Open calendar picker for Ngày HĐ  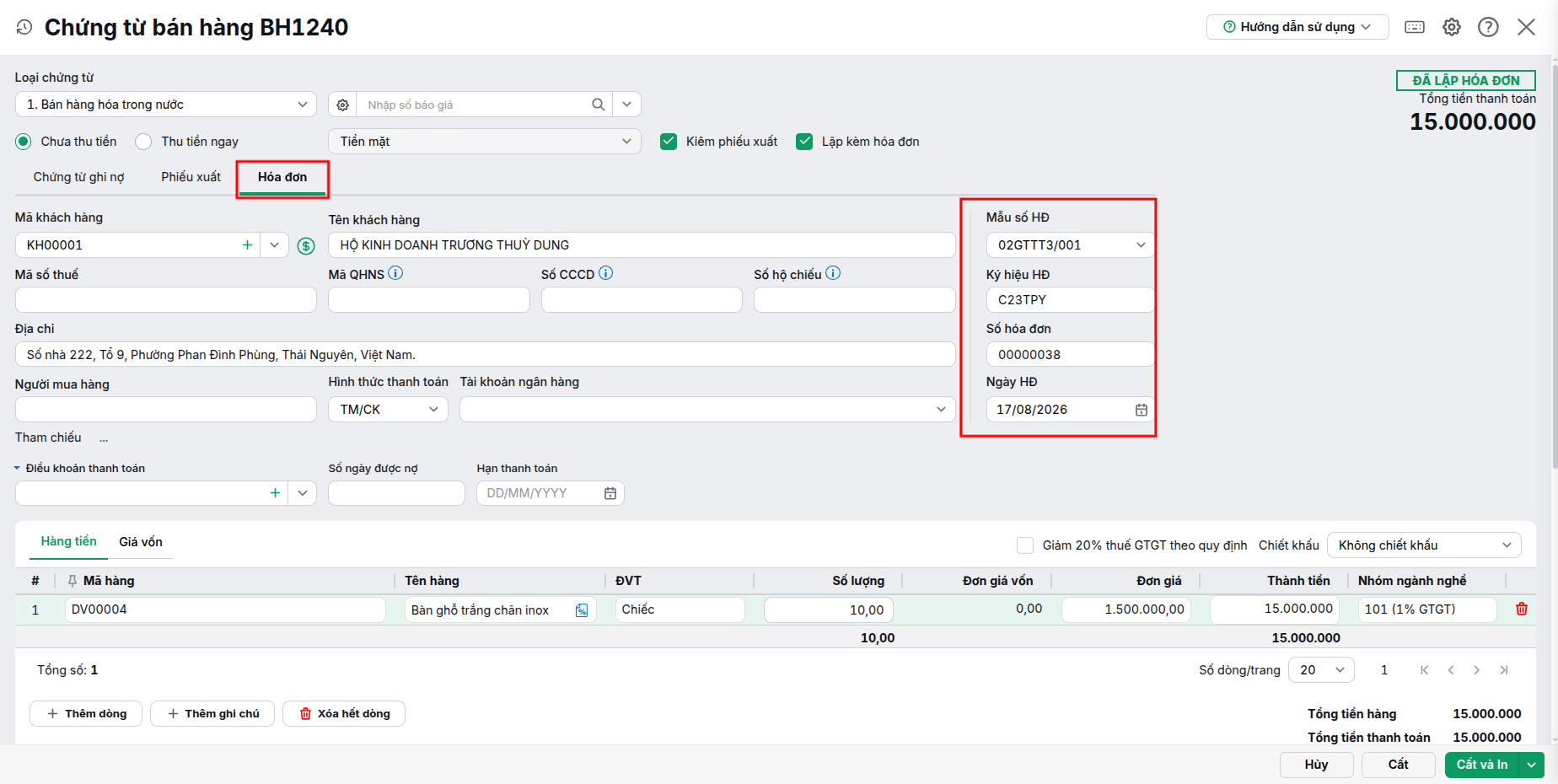pos(1142,410)
